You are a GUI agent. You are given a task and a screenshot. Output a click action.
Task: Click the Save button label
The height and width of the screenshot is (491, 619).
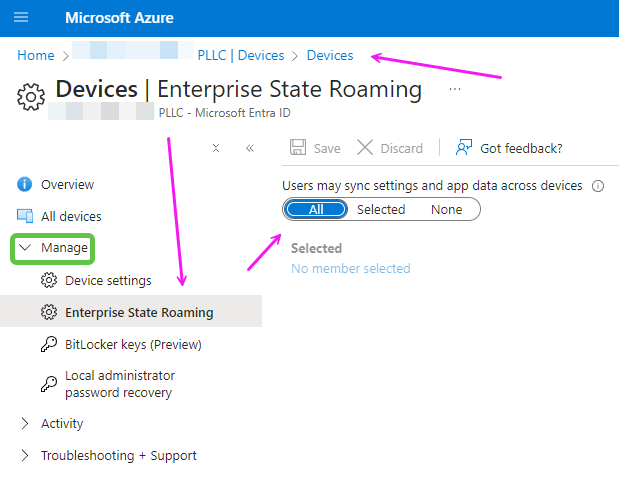point(327,148)
